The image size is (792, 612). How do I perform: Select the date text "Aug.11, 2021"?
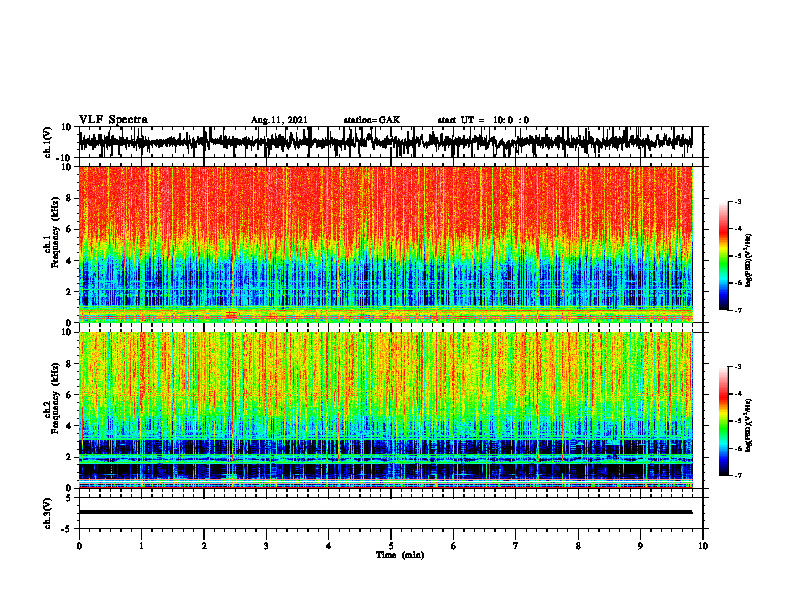point(279,120)
